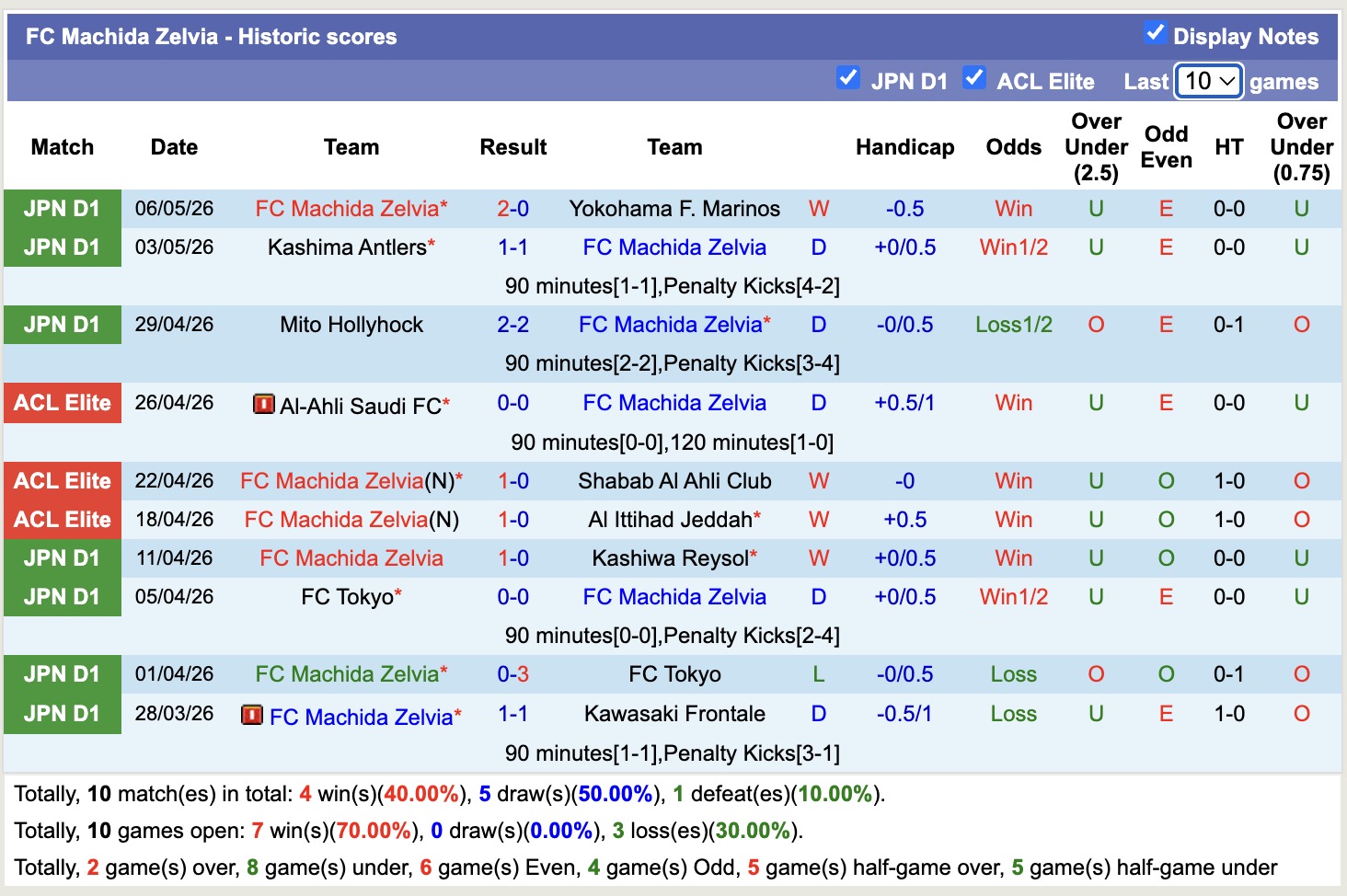Screen dimensions: 1347x896
Task: Uncheck the ACL Elite filter checkbox
Action: pos(974,78)
